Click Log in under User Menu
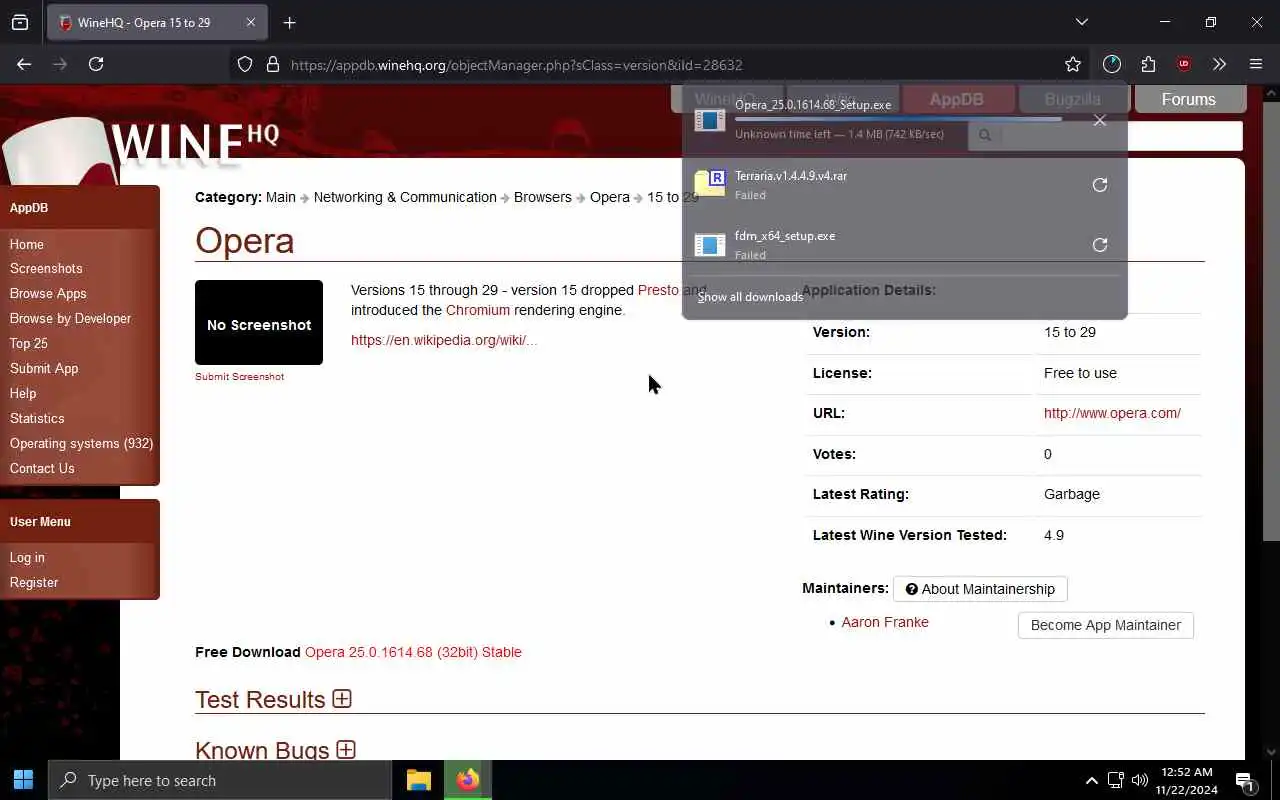This screenshot has height=800, width=1280. [27, 557]
